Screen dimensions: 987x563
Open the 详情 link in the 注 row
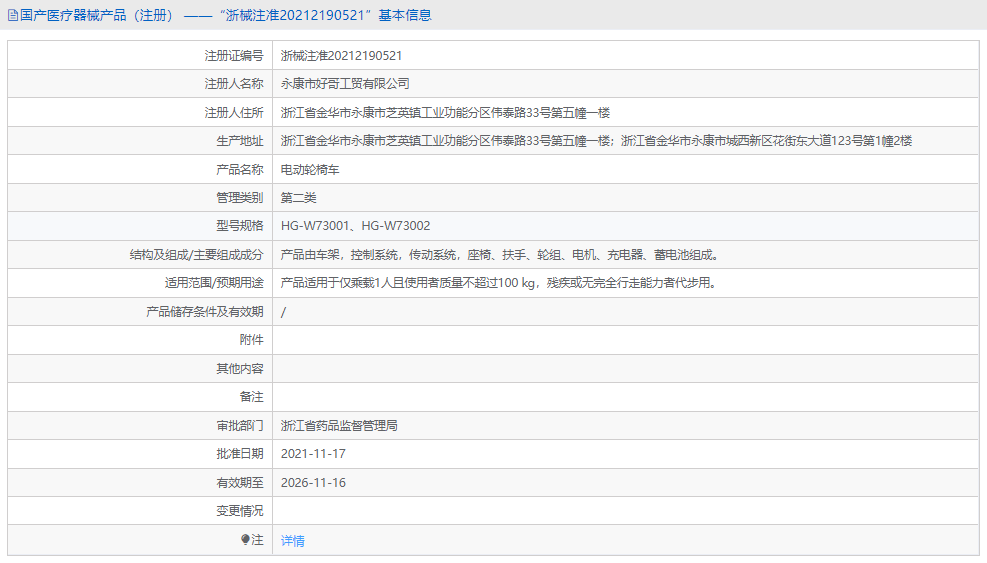292,540
